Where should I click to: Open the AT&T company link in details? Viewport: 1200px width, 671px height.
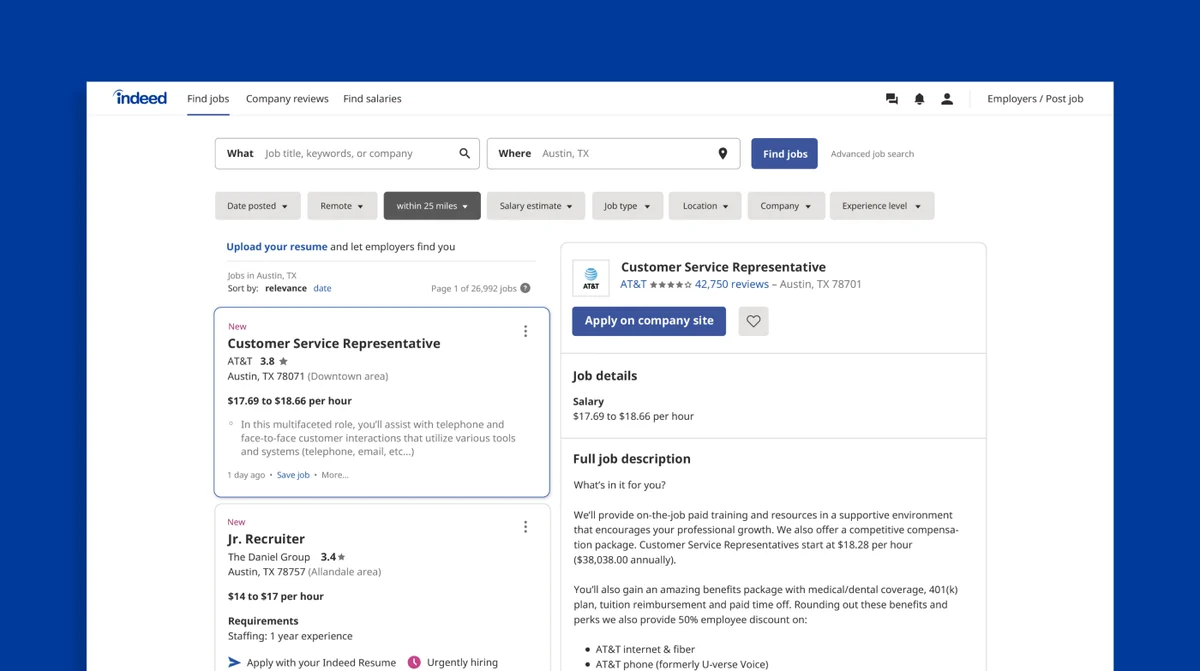tap(633, 284)
